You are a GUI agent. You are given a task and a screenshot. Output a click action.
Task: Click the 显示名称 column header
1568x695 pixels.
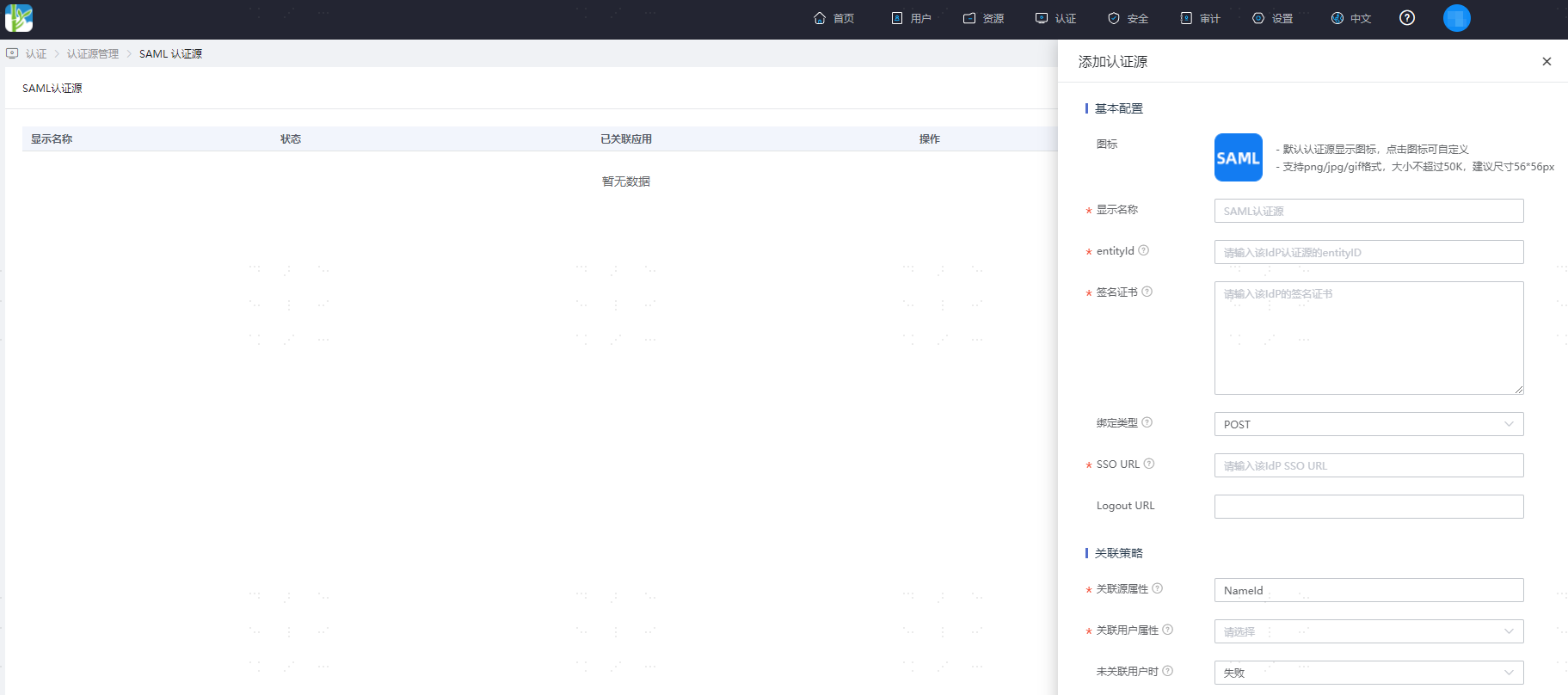52,138
